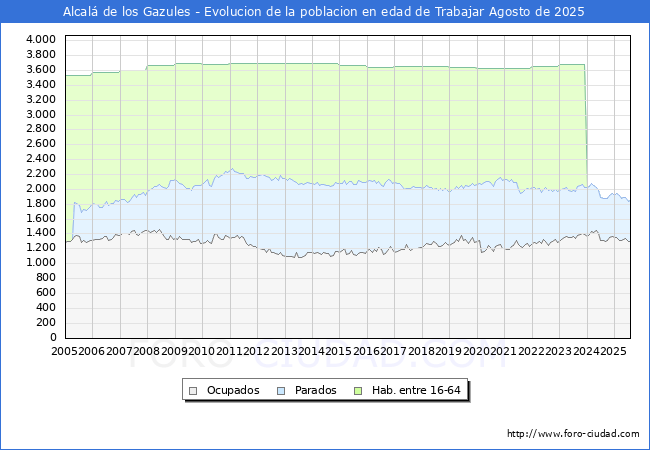This screenshot has height=450, width=650.
Task: Click the 2022 x-axis year label
Action: [531, 351]
